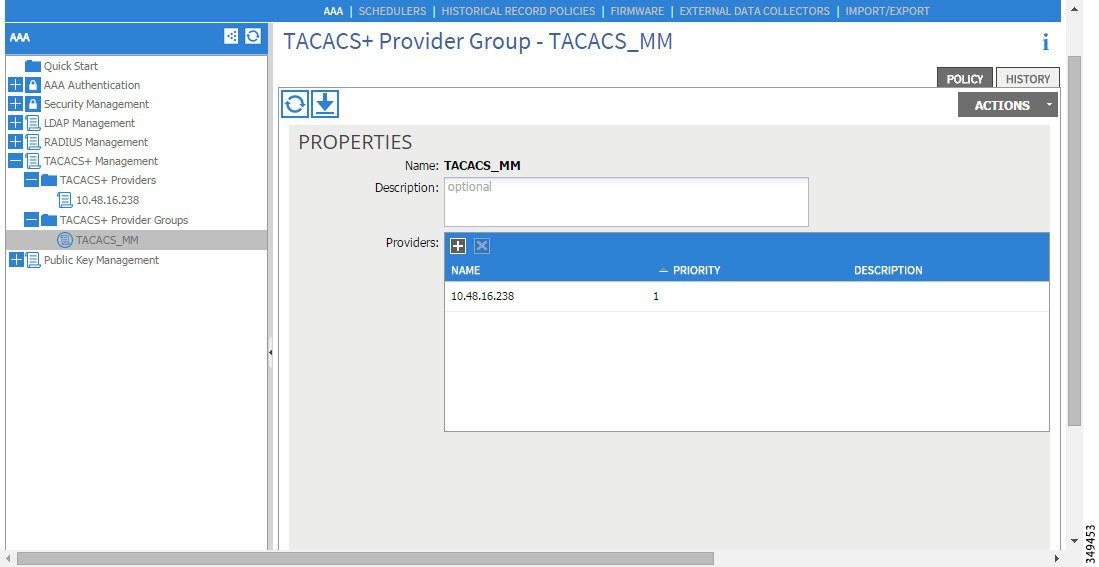The image size is (1099, 567).
Task: Click the TACACS_MM group icon in tree
Action: tap(64, 240)
